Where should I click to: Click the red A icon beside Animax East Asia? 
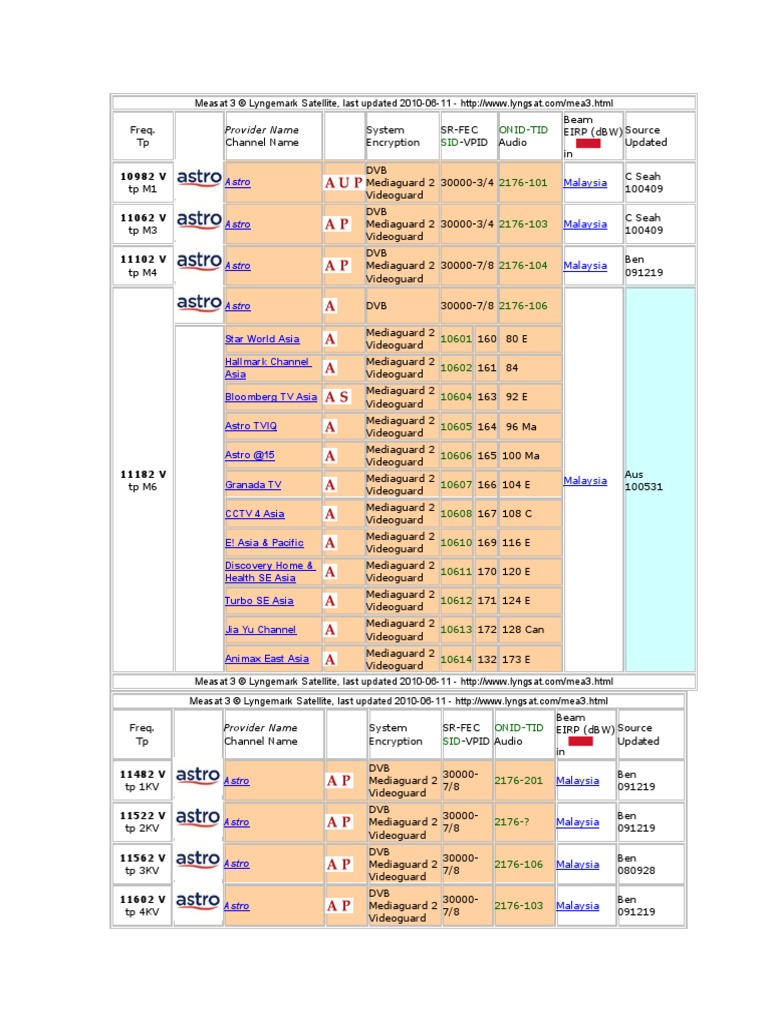330,660
